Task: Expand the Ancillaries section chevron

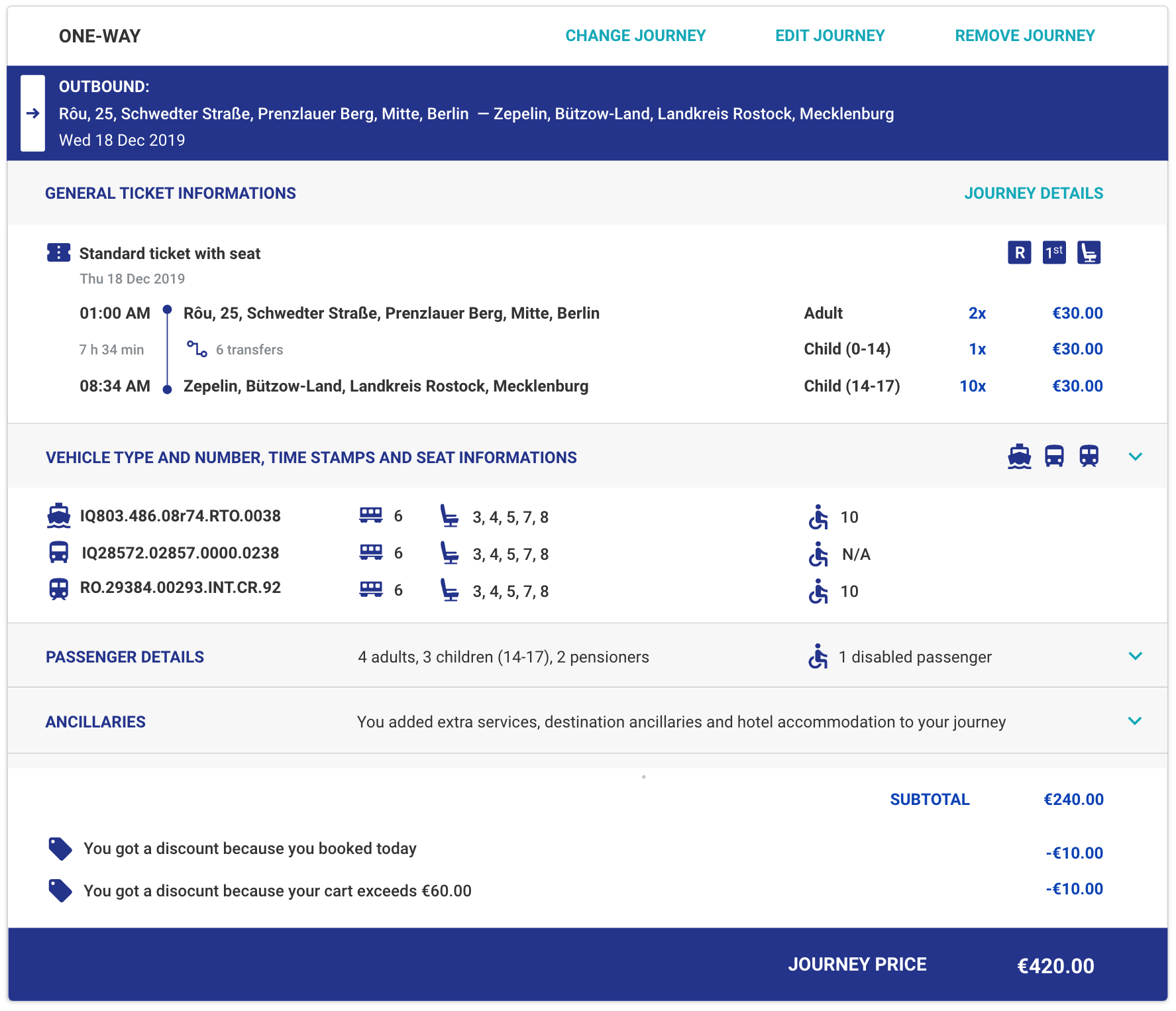Action: (1136, 721)
